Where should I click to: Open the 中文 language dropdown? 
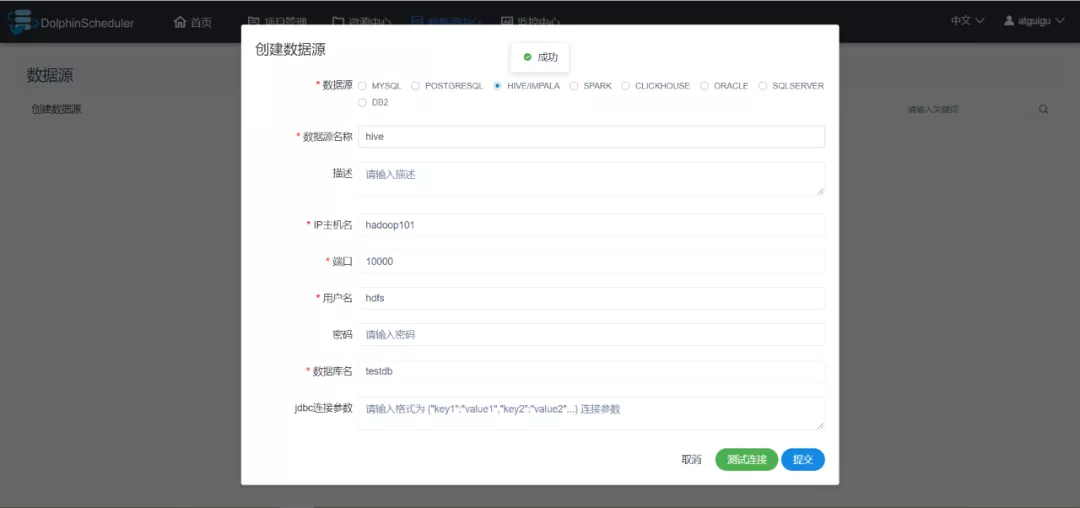tap(968, 21)
